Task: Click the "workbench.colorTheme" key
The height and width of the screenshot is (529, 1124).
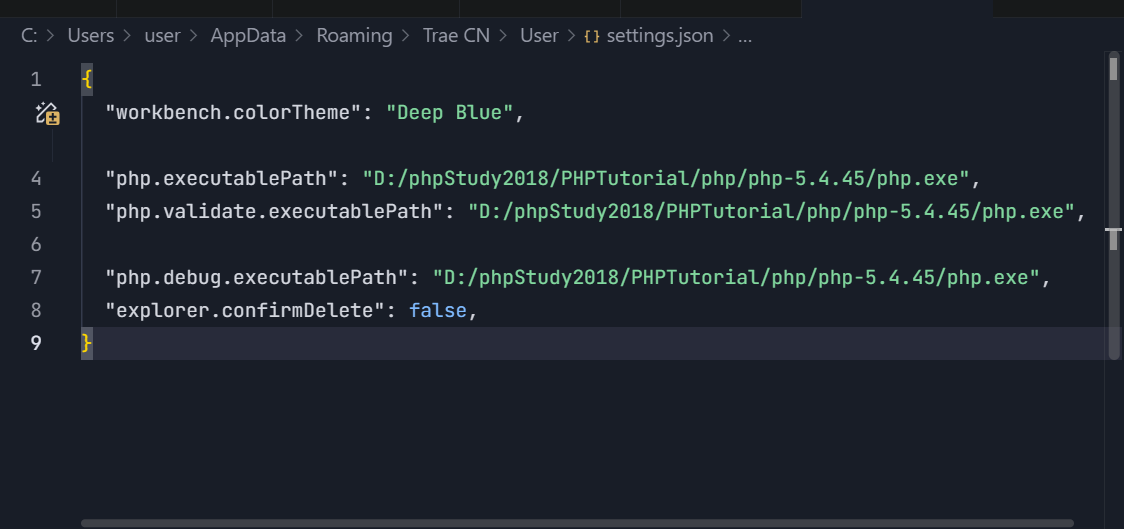Action: 232,113
